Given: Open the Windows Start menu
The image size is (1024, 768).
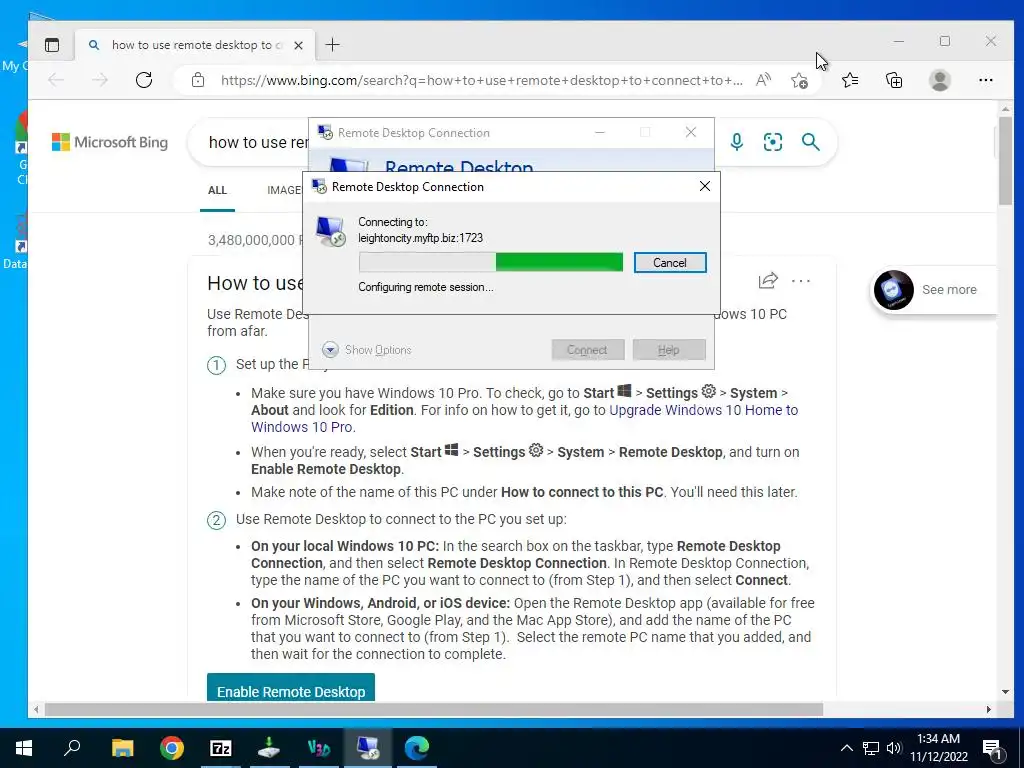Looking at the screenshot, I should pyautogui.click(x=24, y=748).
